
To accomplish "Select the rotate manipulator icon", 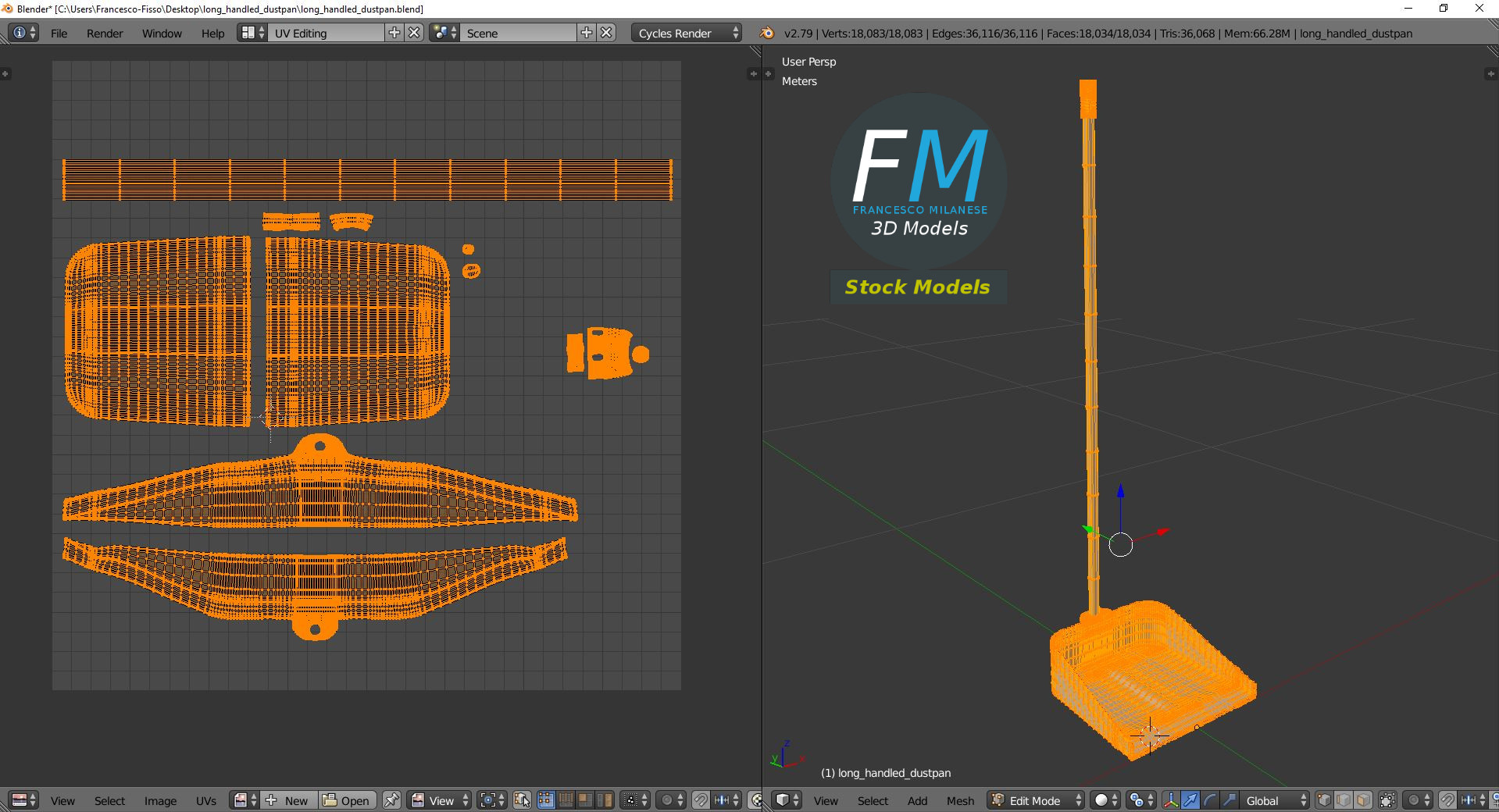I will coord(1210,800).
